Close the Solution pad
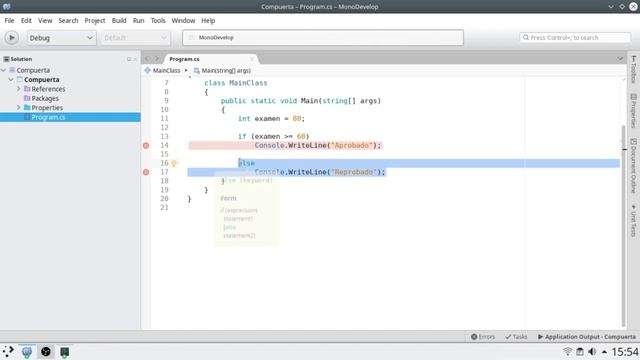 [x=135, y=60]
